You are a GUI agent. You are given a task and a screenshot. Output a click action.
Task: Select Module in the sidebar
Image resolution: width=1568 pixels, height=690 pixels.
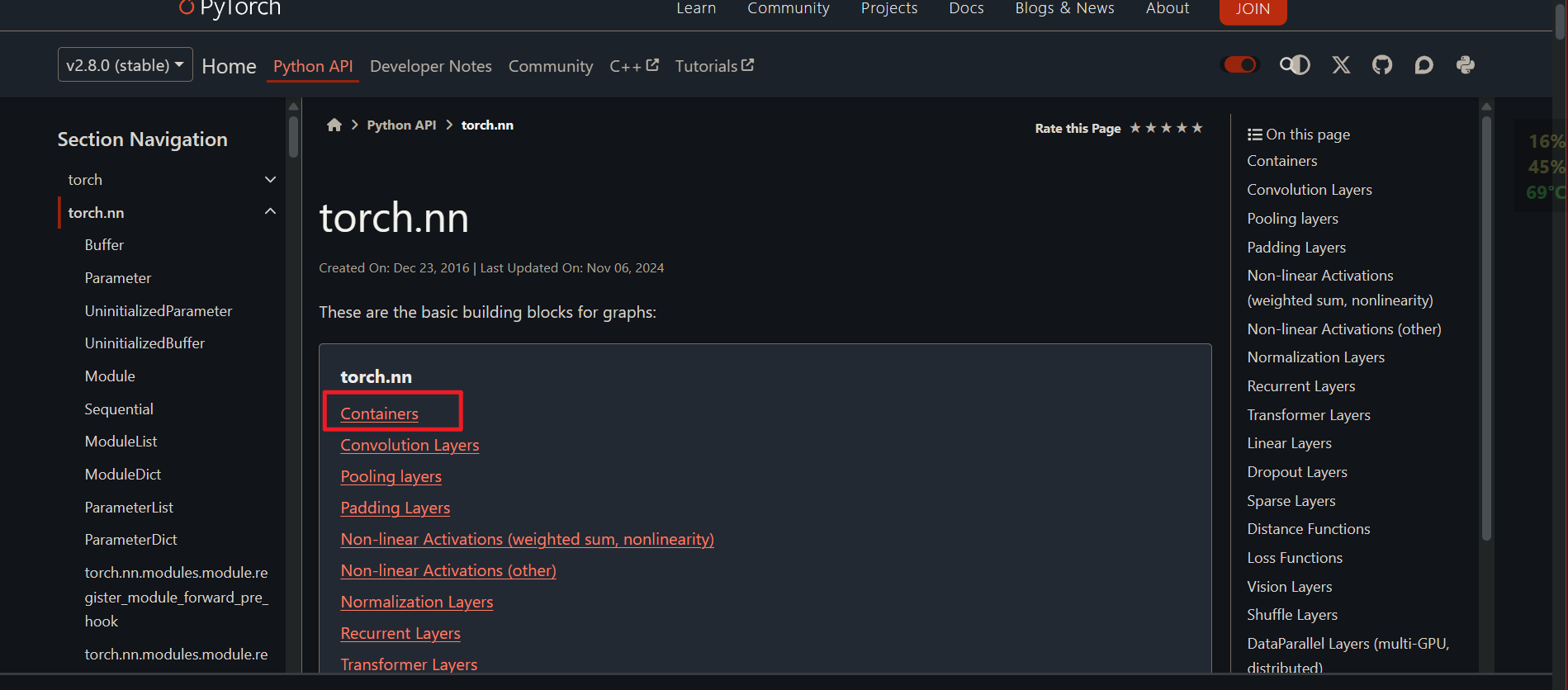[110, 376]
